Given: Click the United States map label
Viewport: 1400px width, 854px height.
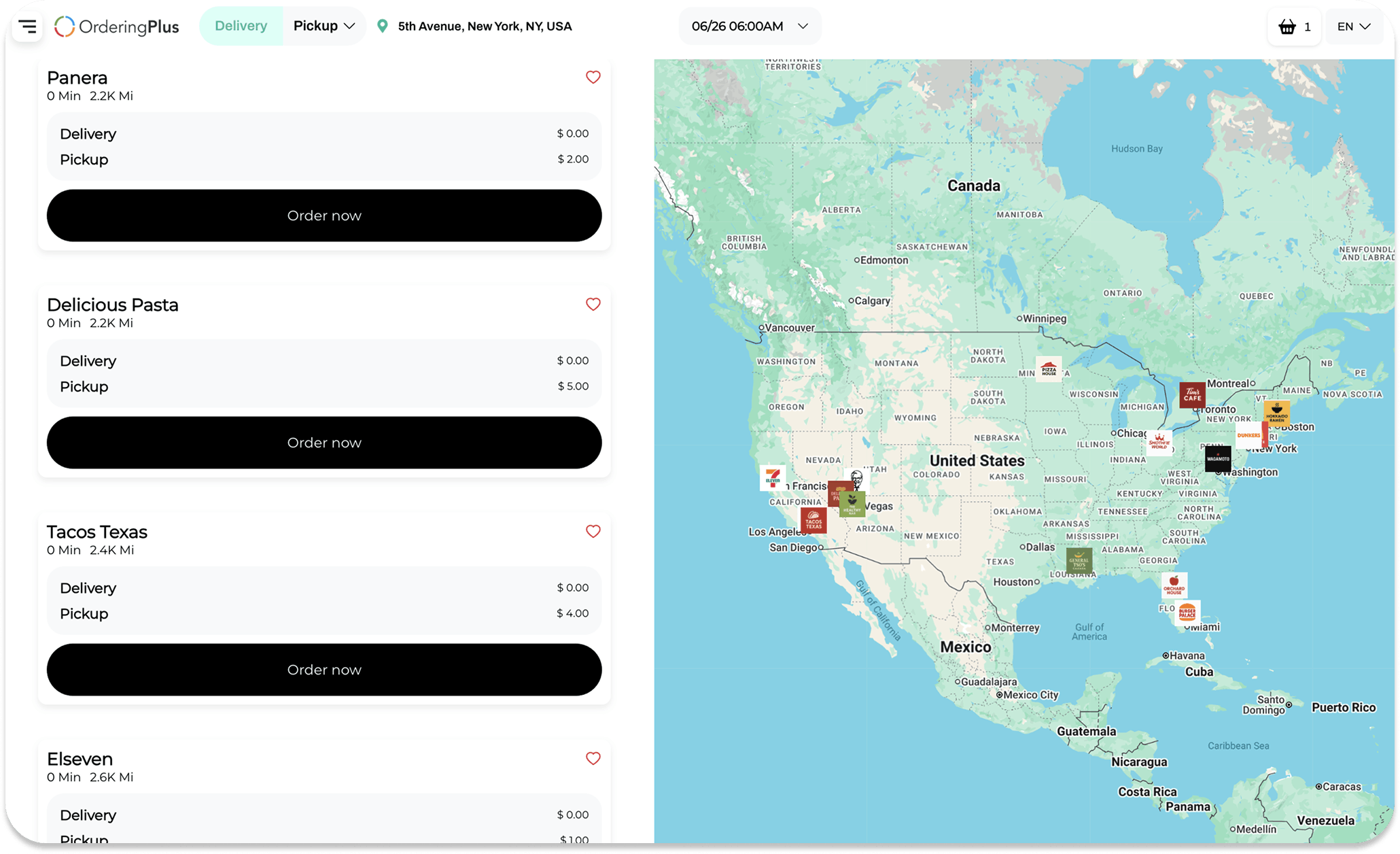Looking at the screenshot, I should click(x=977, y=460).
